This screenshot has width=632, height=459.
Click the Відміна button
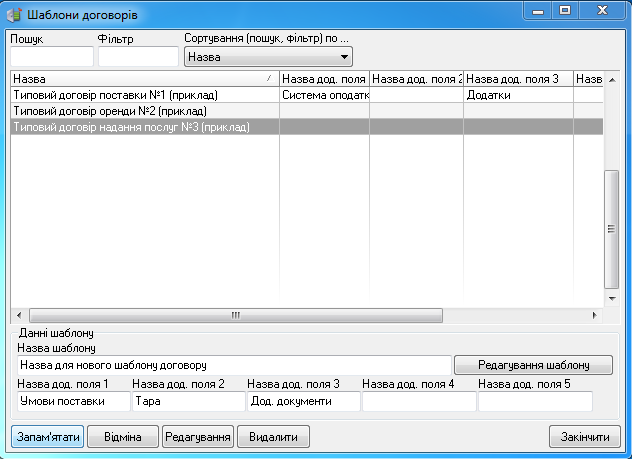(x=122, y=437)
